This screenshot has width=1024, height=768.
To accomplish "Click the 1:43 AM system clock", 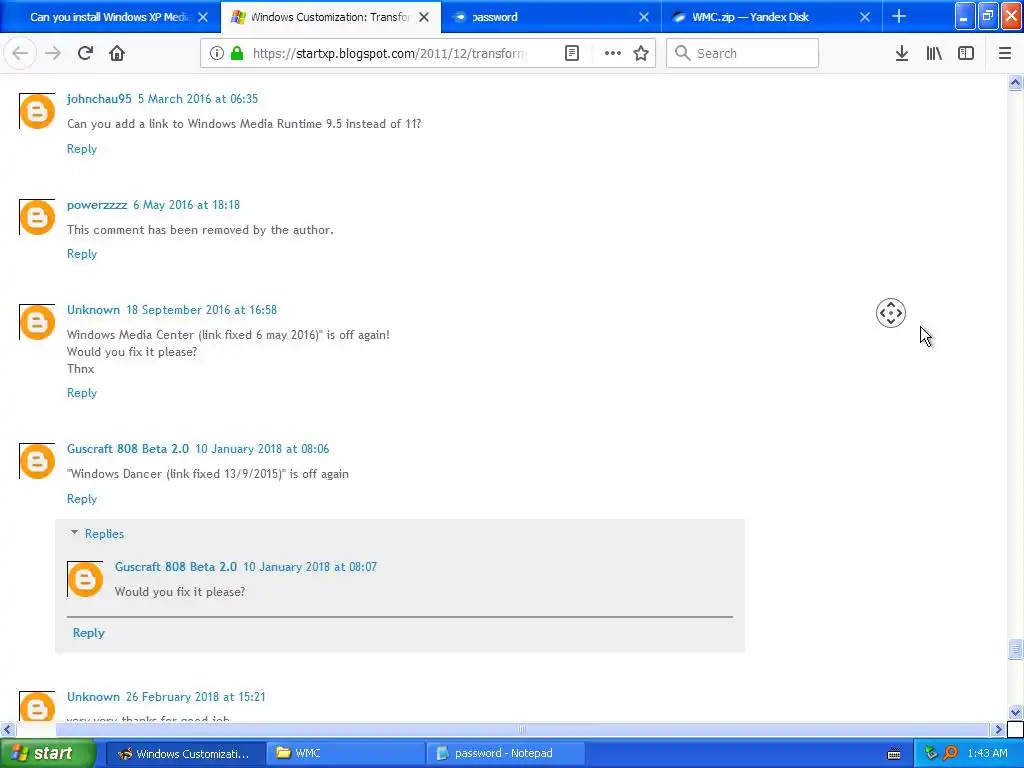I will point(987,754).
